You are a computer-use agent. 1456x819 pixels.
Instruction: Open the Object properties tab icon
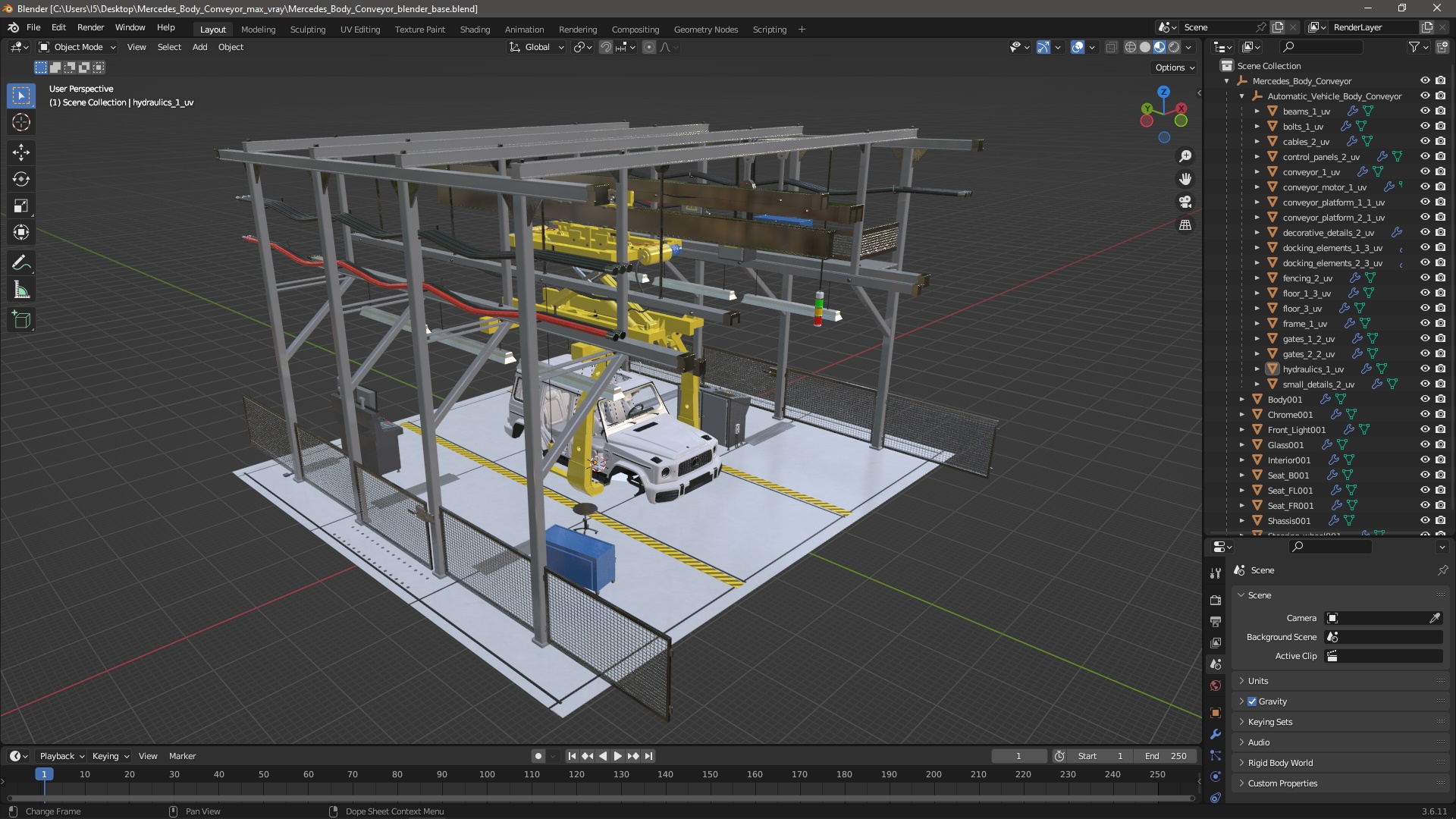[x=1216, y=713]
